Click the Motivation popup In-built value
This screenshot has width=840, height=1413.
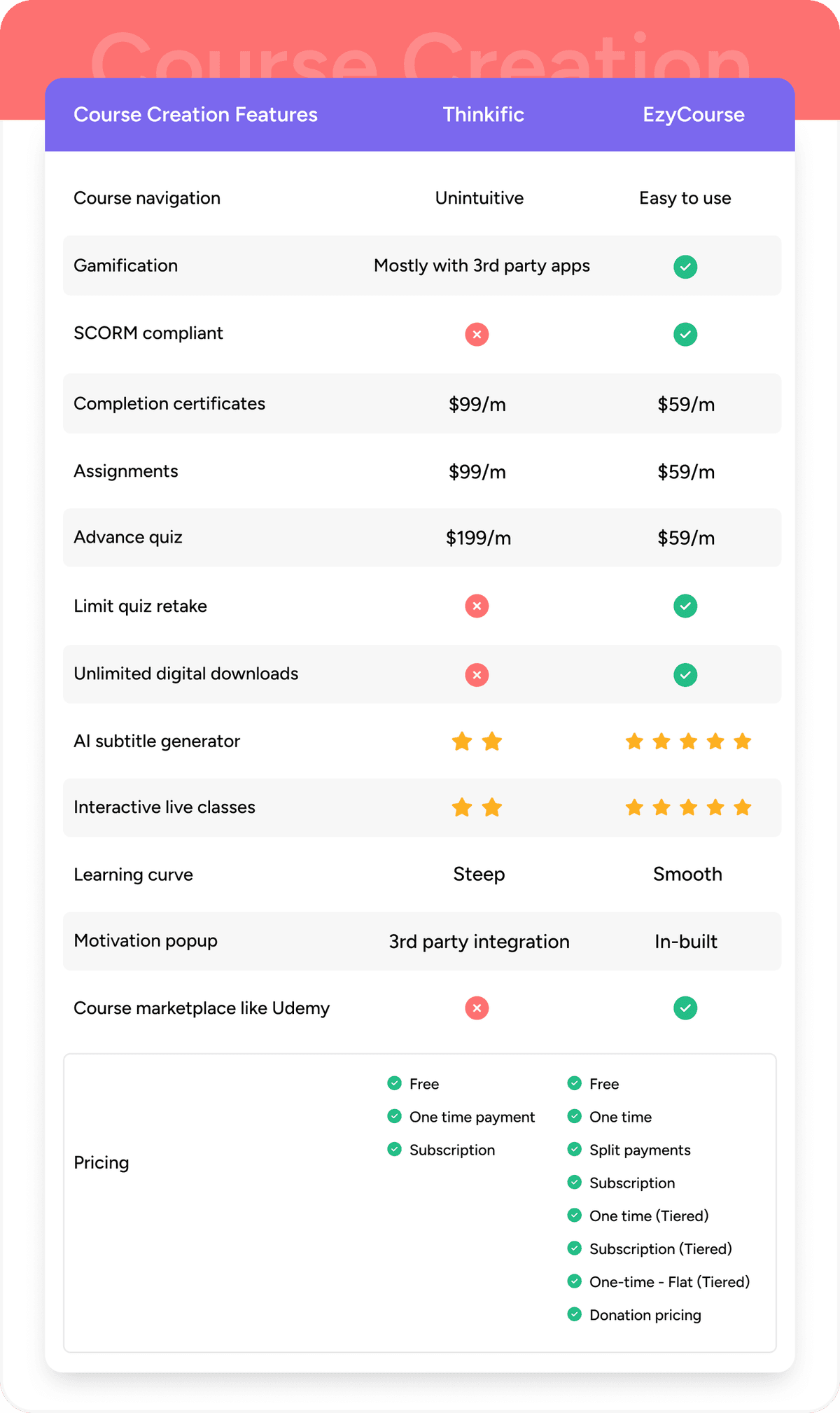click(x=686, y=942)
